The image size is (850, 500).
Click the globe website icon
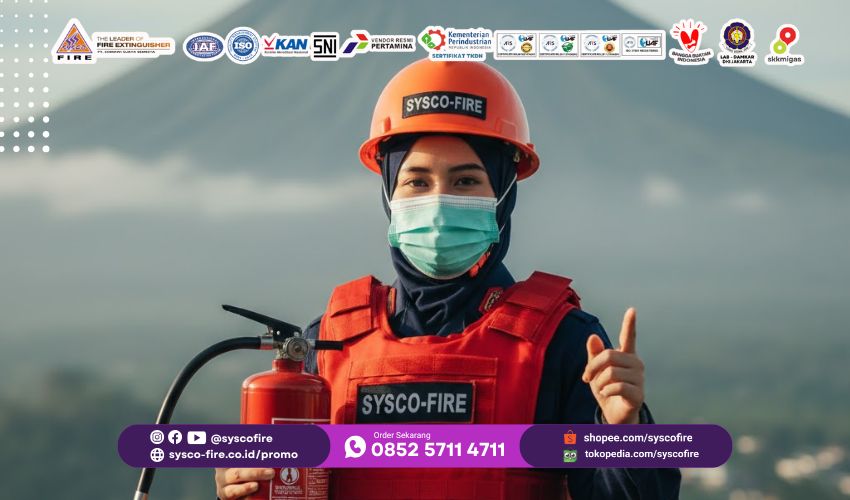[x=157, y=454]
